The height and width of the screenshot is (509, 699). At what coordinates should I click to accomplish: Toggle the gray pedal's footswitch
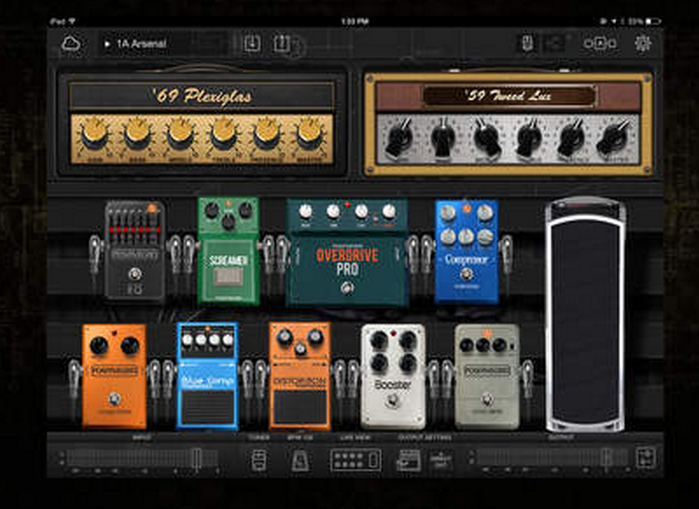coord(487,400)
